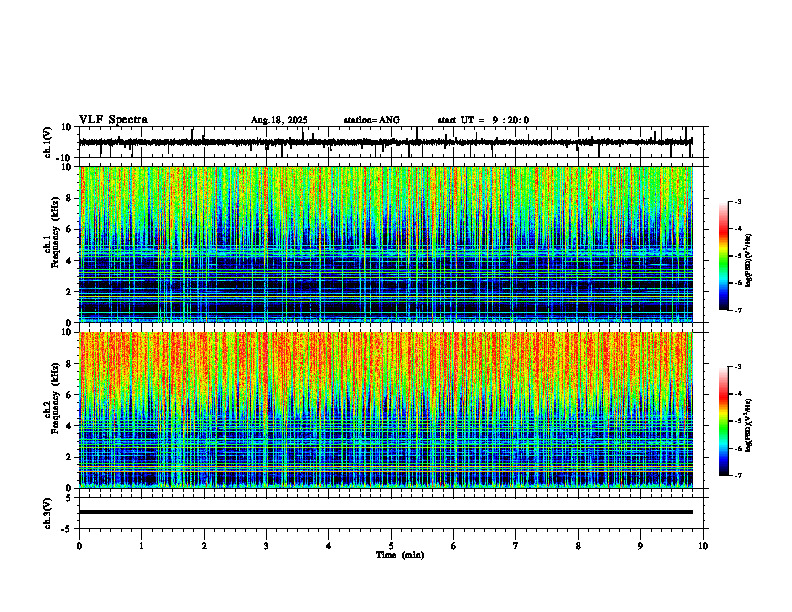Click the ch.1 'Frequency (kHz)' axis label

55,232
